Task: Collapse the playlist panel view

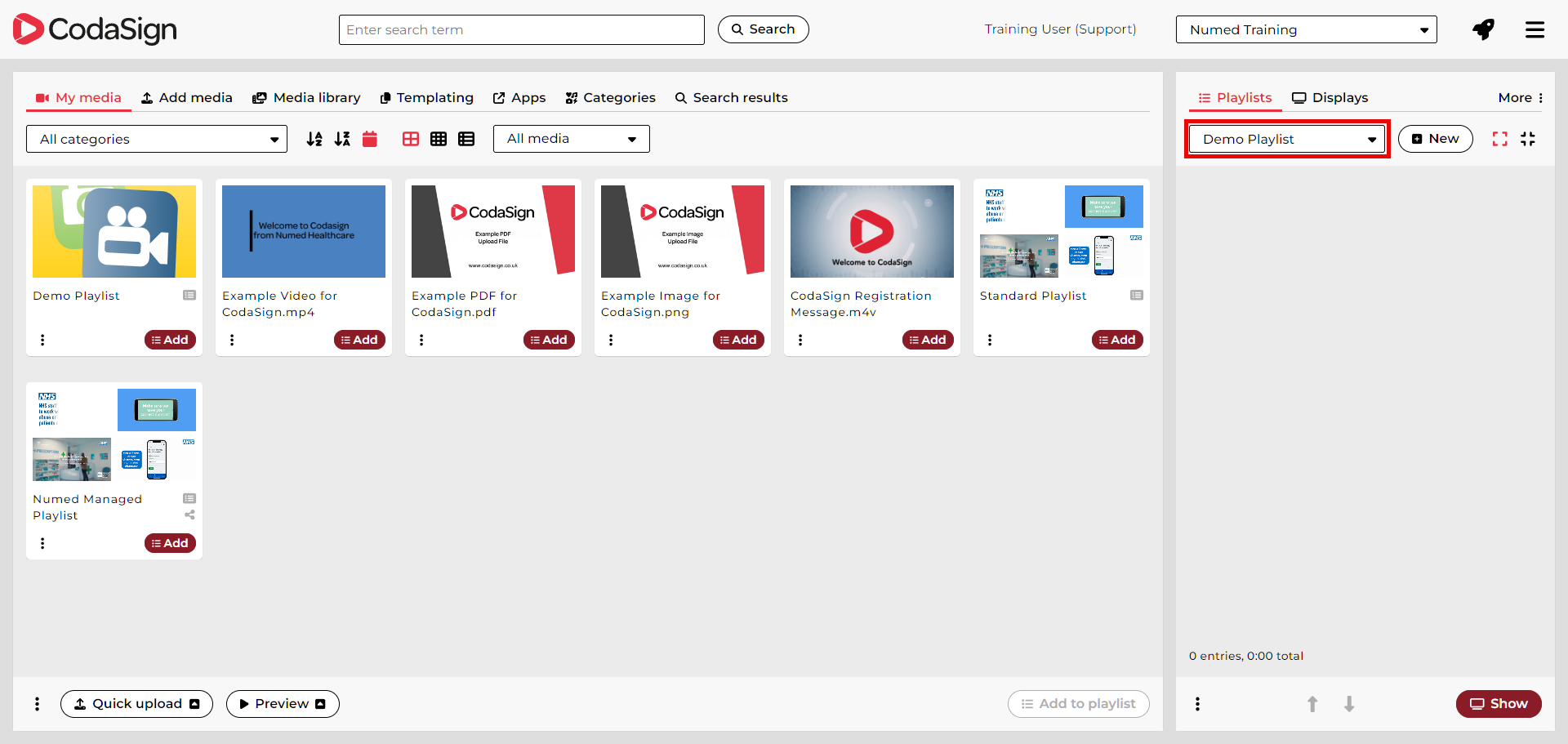Action: tap(1528, 139)
